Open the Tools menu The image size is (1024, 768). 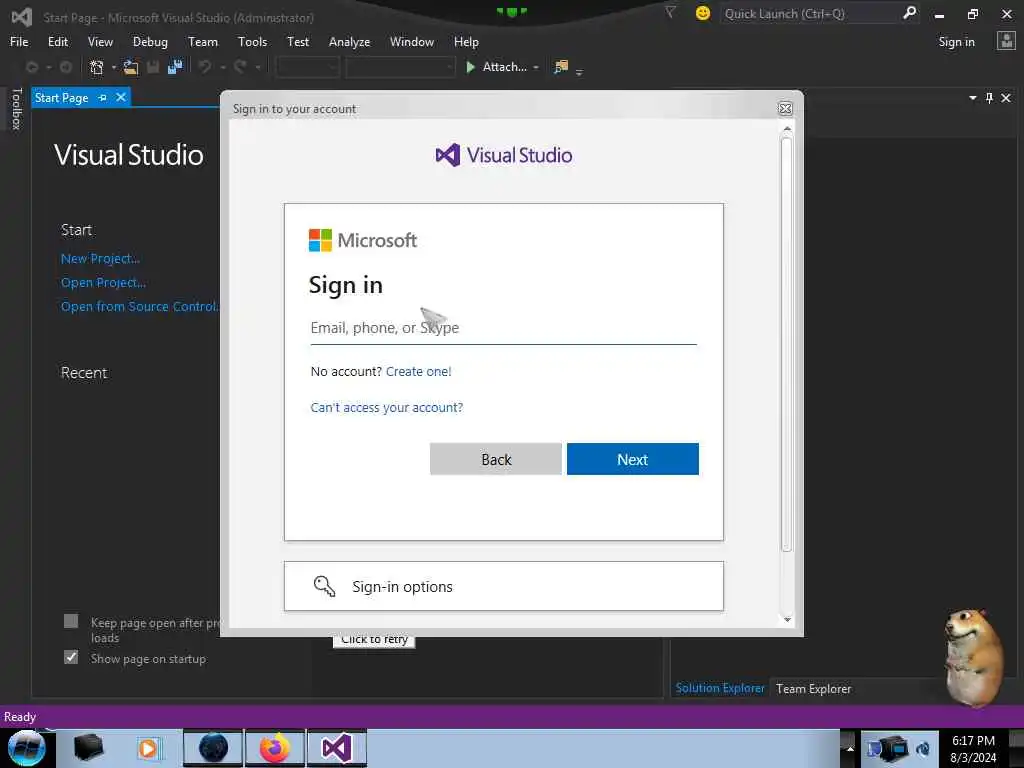(252, 42)
